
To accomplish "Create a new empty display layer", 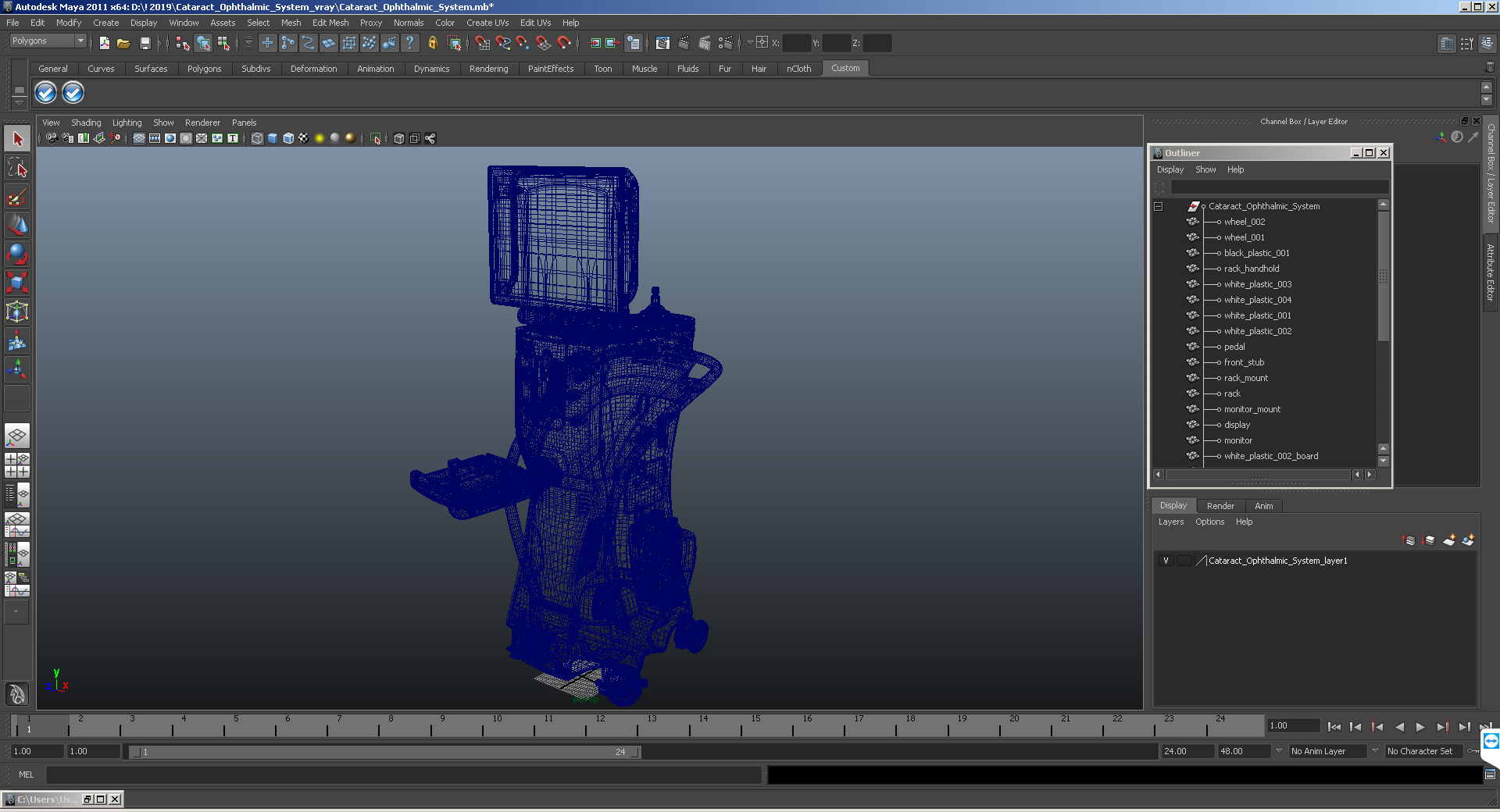I will 1449,540.
